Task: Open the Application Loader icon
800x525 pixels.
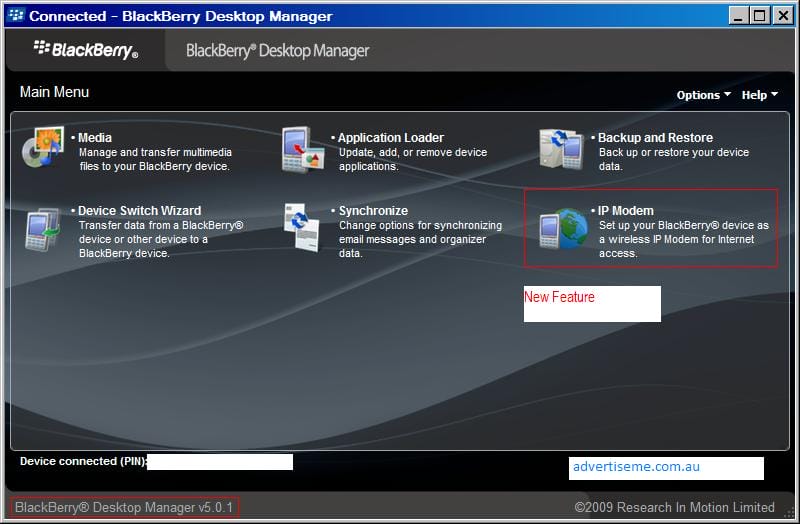Action: [x=302, y=150]
